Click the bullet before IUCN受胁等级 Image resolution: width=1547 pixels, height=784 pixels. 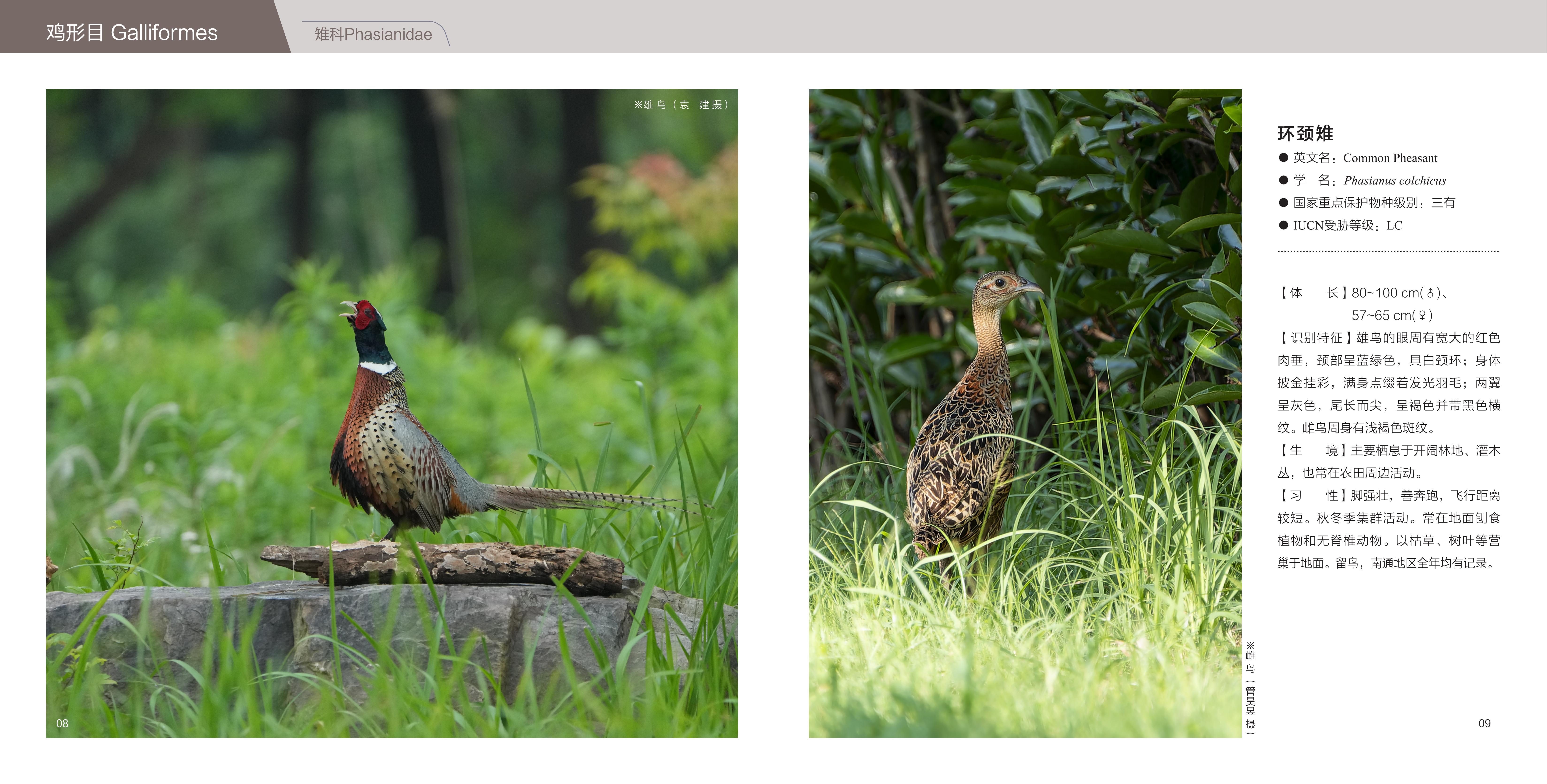[x=1283, y=225]
